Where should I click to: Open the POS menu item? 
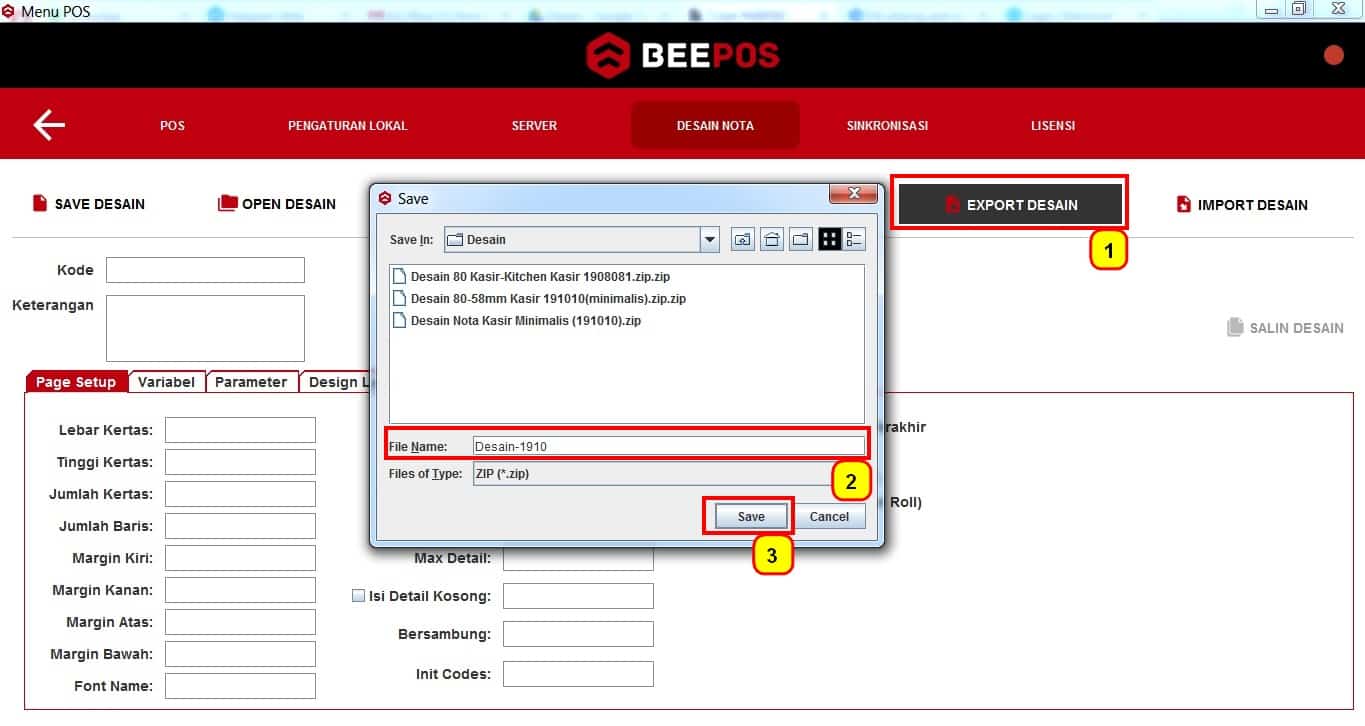[172, 125]
